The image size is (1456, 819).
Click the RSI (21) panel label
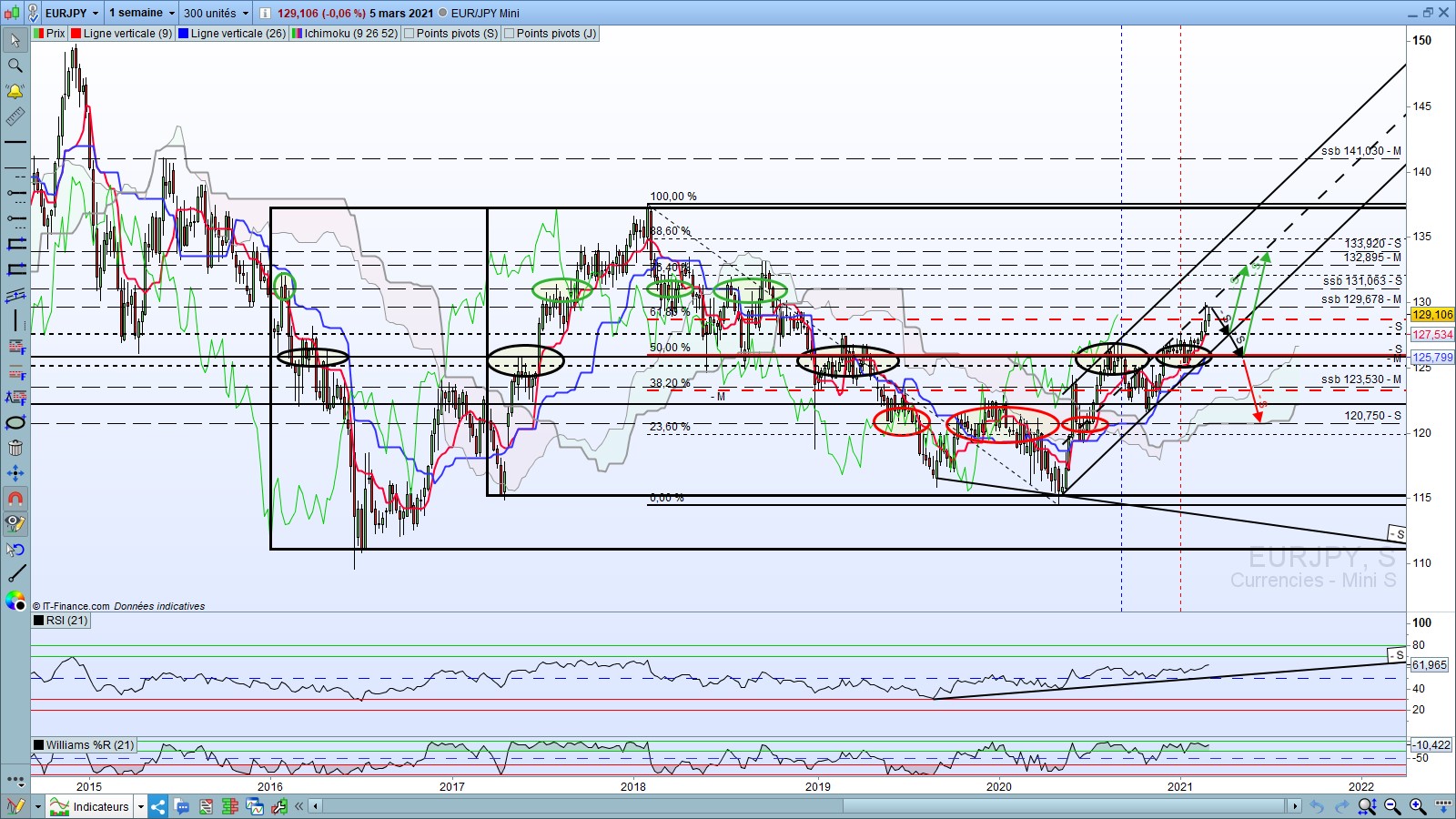pos(66,621)
